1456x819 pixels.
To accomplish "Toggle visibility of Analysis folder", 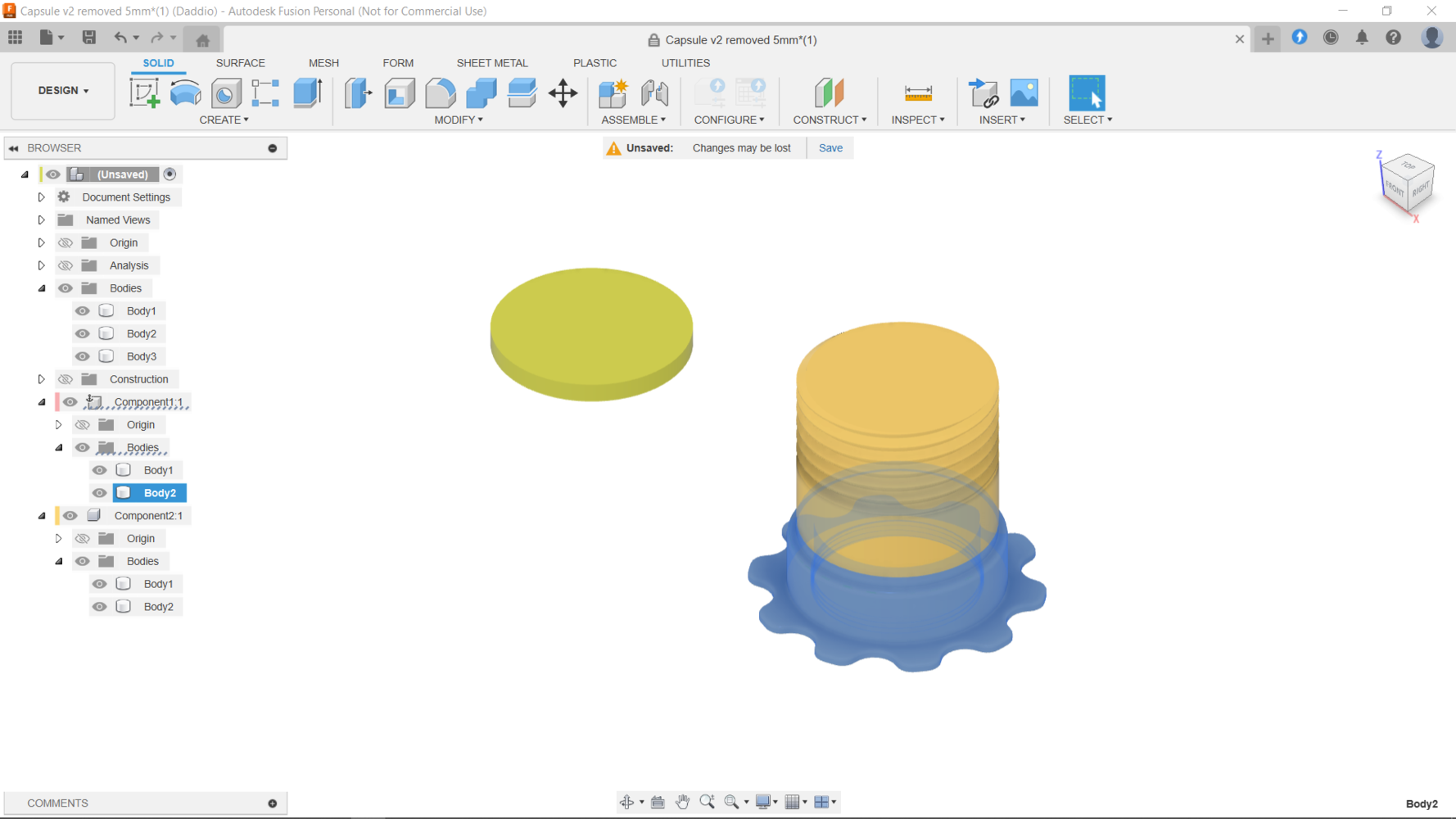I will 66,265.
